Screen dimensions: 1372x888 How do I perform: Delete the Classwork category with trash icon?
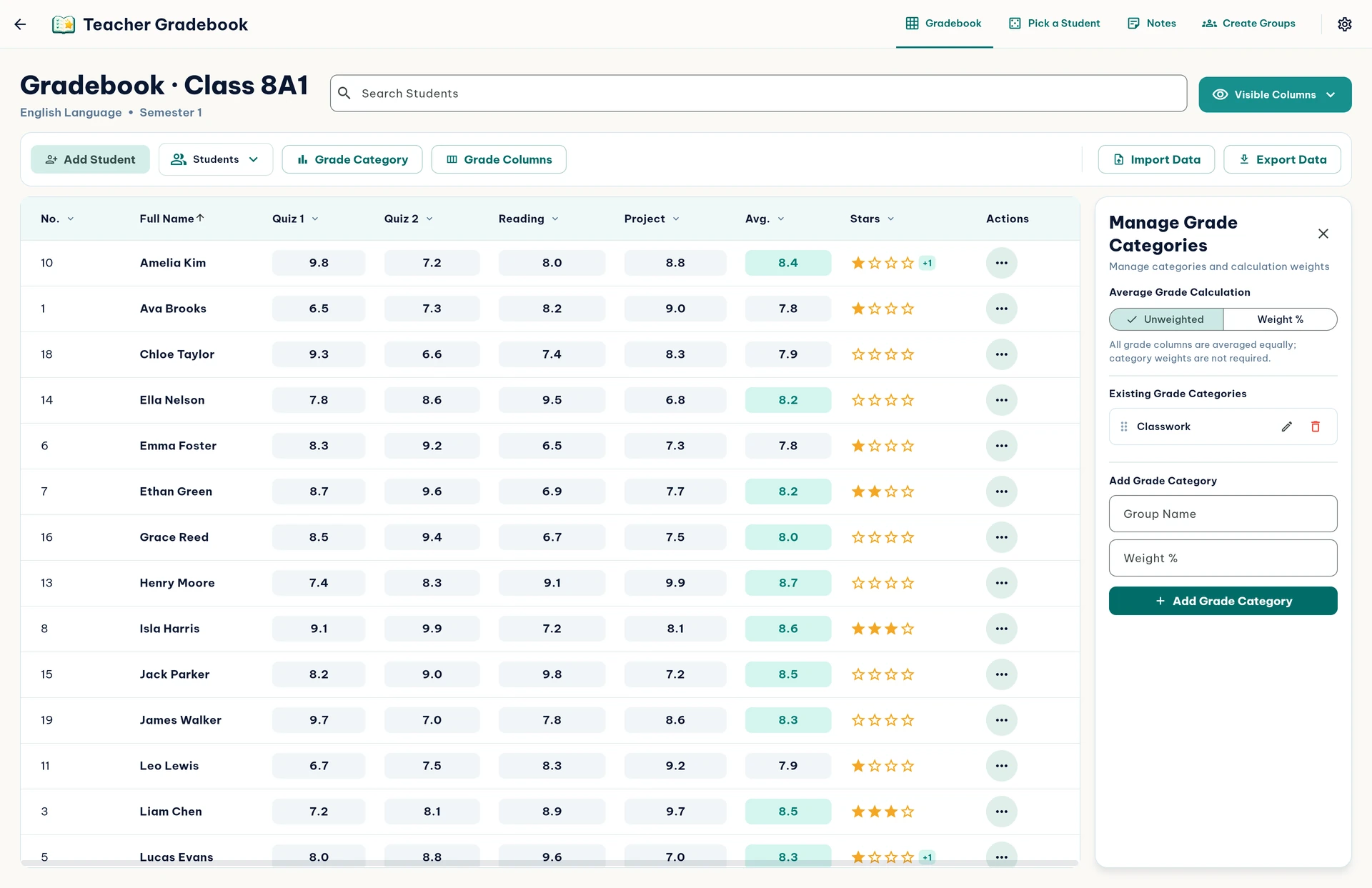(1316, 426)
